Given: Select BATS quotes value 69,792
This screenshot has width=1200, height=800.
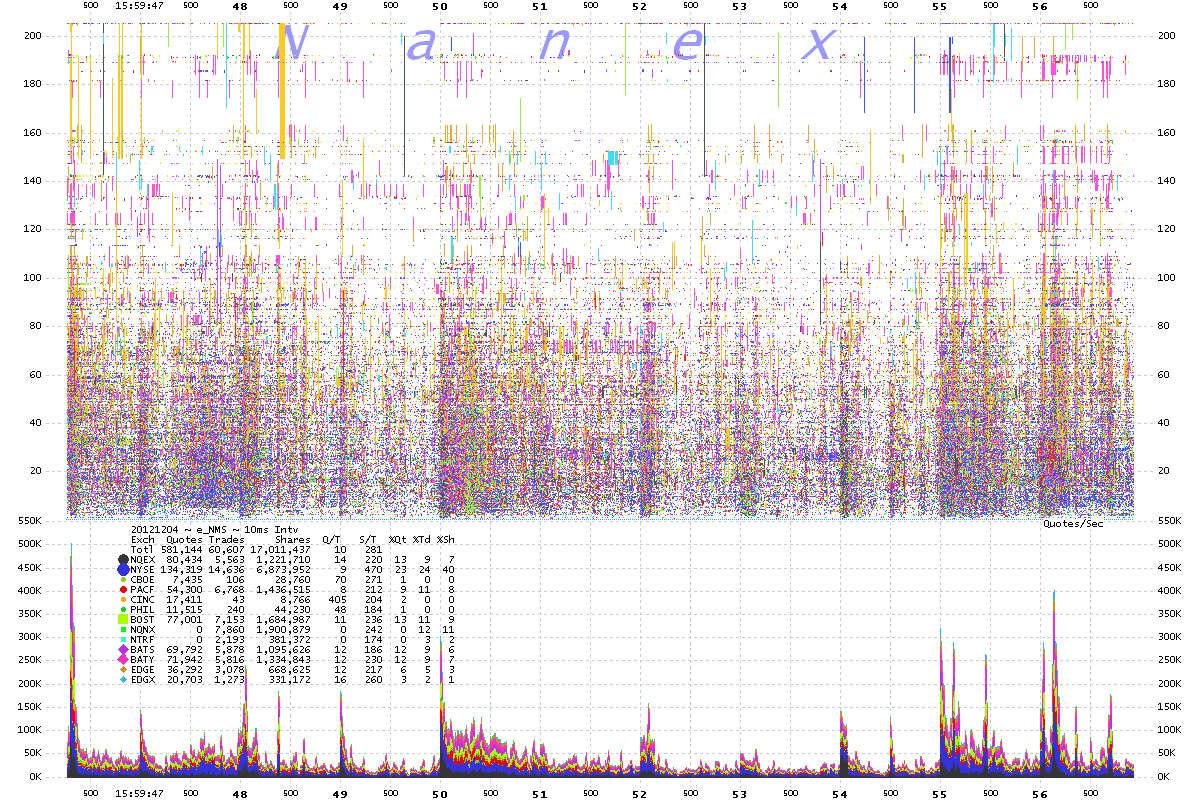Looking at the screenshot, I should 185,652.
